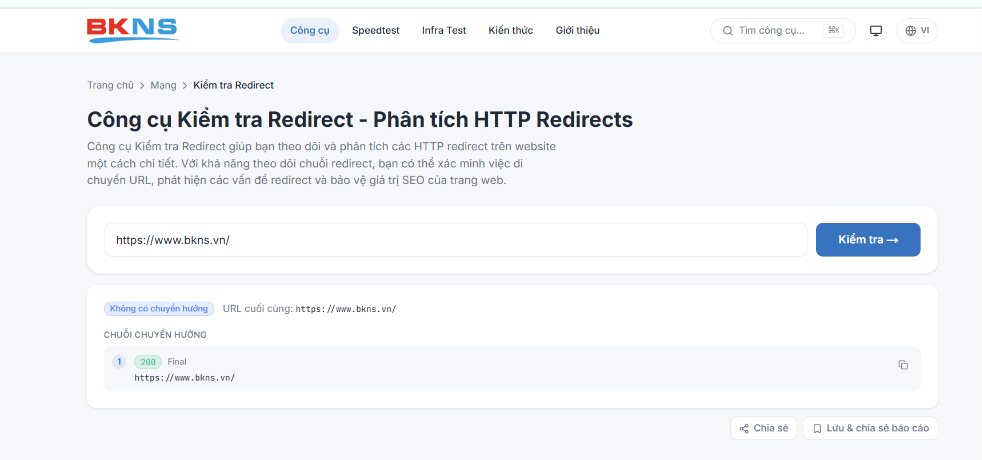This screenshot has height=460, width=982.
Task: Open Infra Test in navigation
Action: coord(444,31)
